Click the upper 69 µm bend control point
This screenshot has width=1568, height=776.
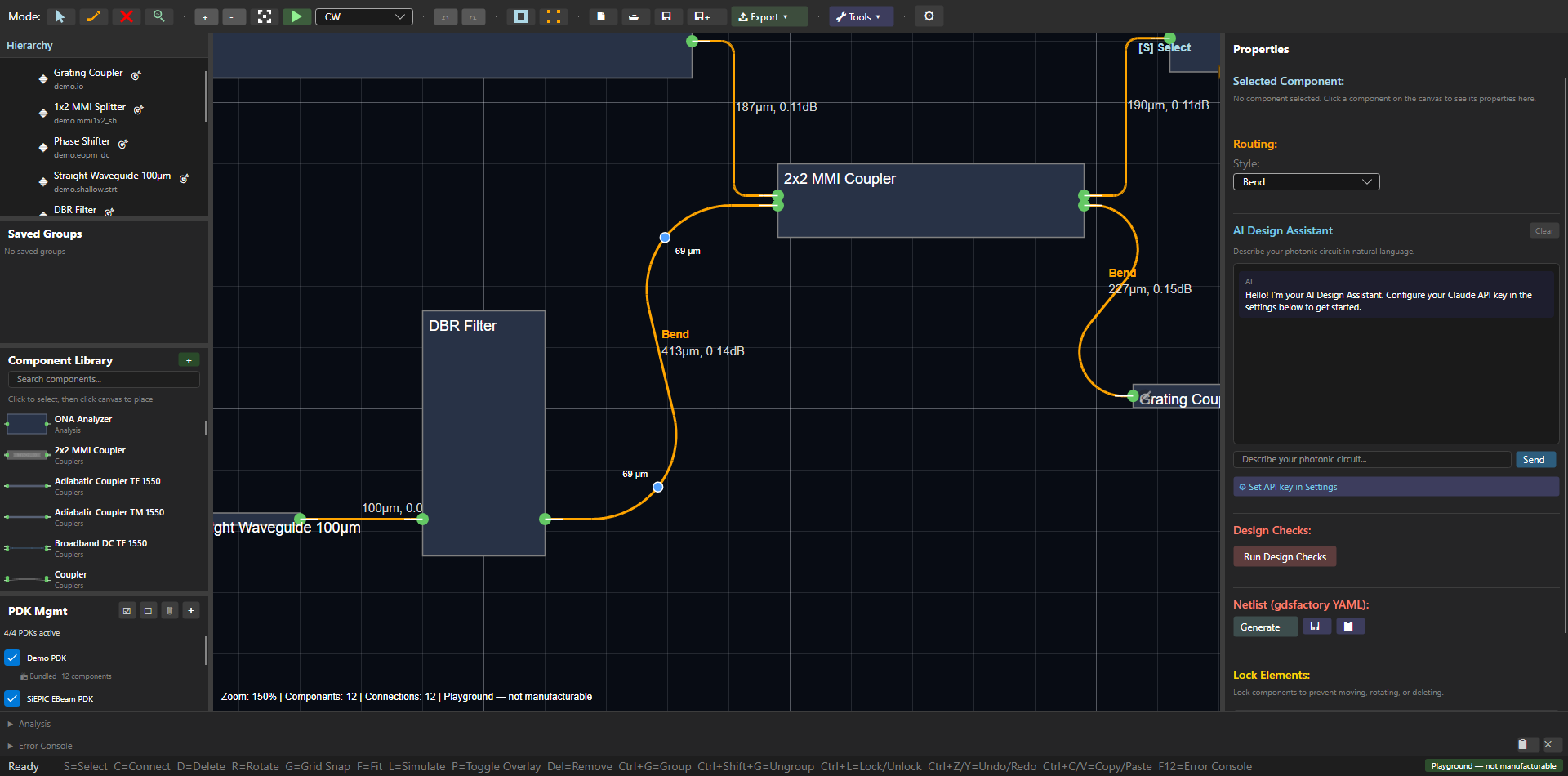(x=665, y=238)
